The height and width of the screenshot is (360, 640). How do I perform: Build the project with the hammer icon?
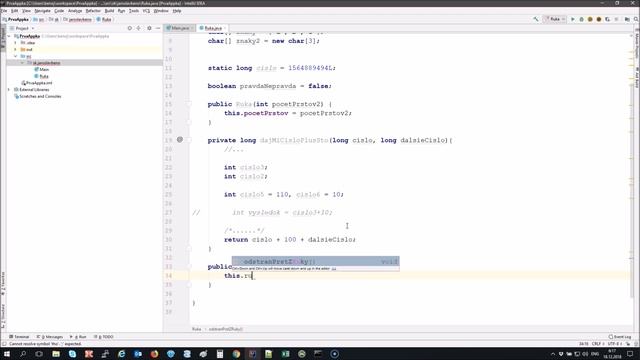(x=536, y=19)
